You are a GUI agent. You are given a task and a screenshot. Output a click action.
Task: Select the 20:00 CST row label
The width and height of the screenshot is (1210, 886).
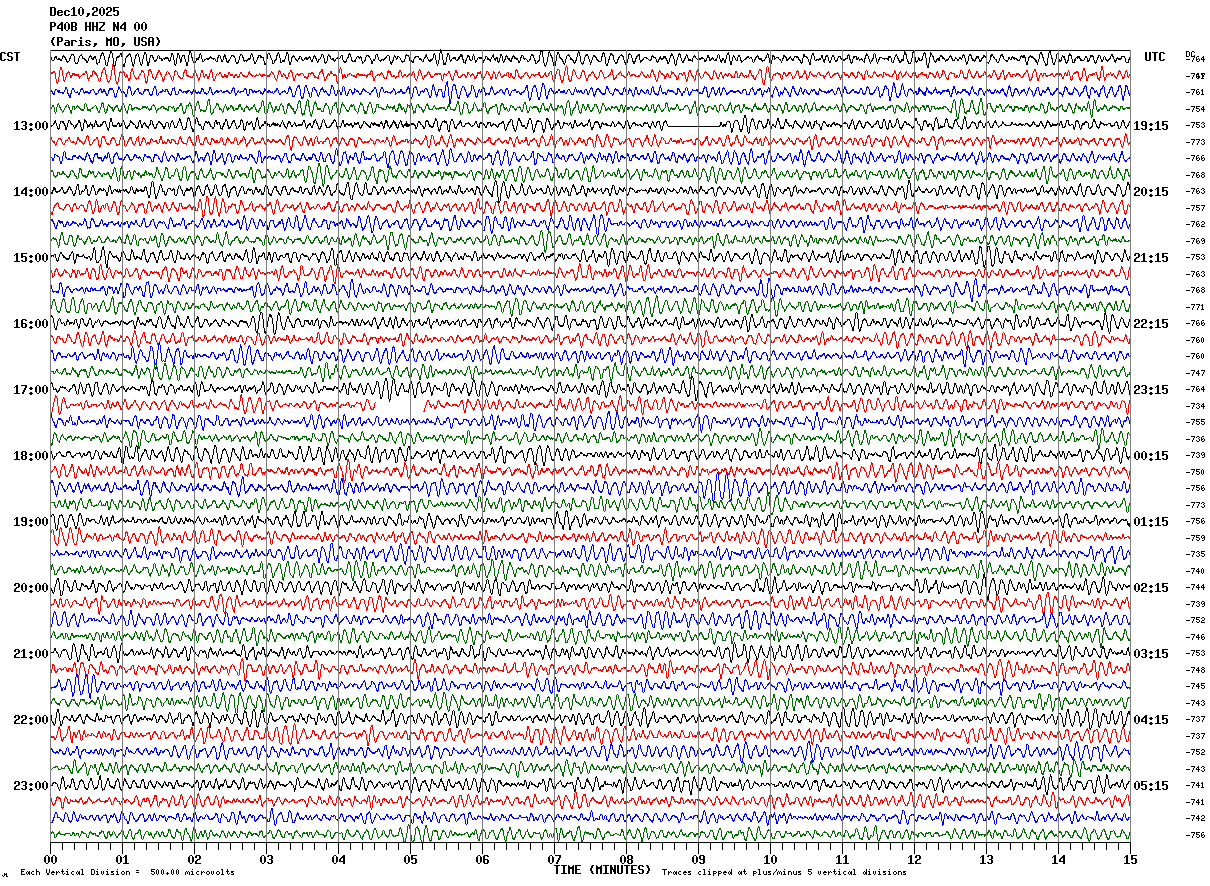click(30, 588)
